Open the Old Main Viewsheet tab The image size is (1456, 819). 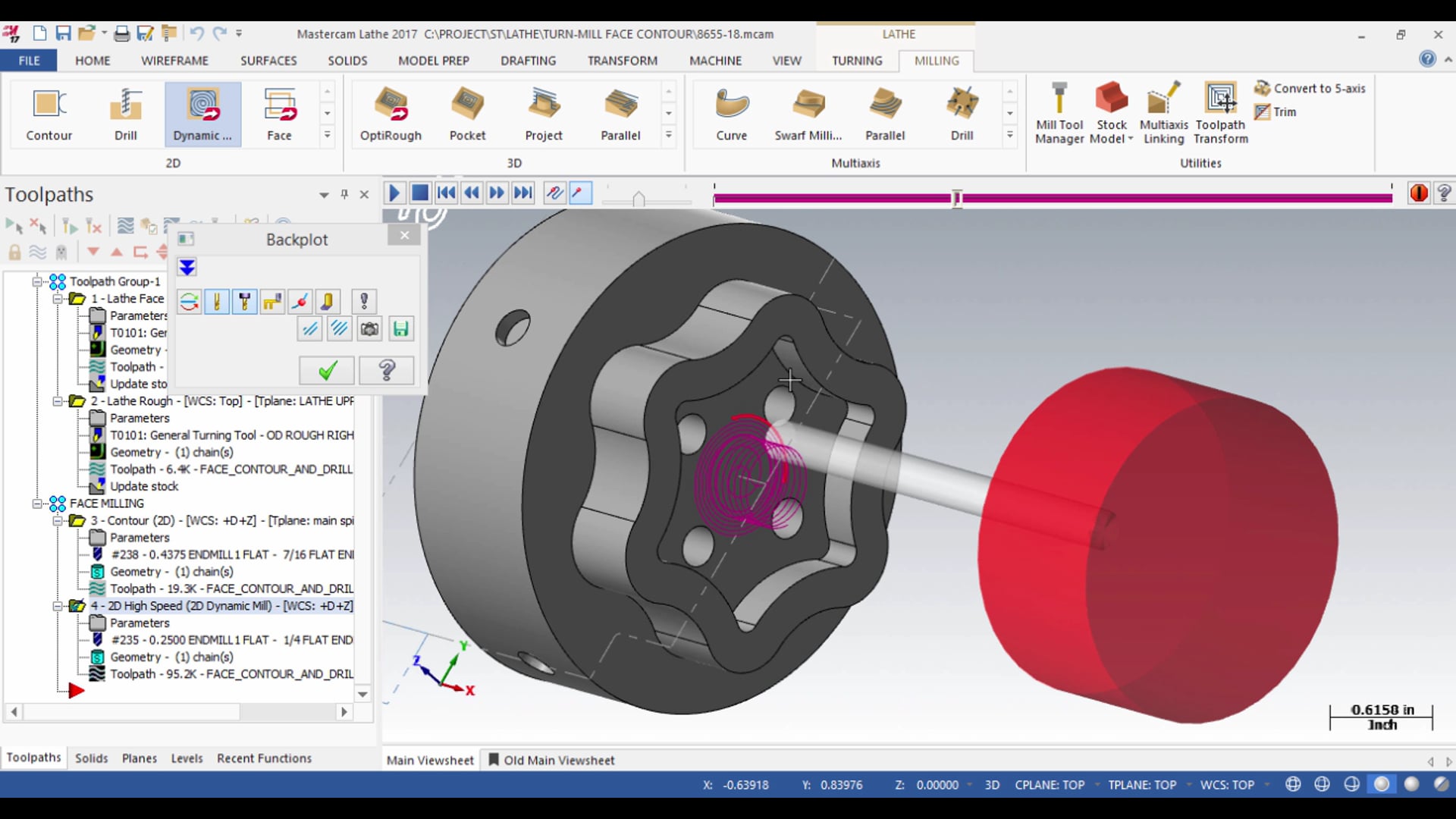coord(551,760)
